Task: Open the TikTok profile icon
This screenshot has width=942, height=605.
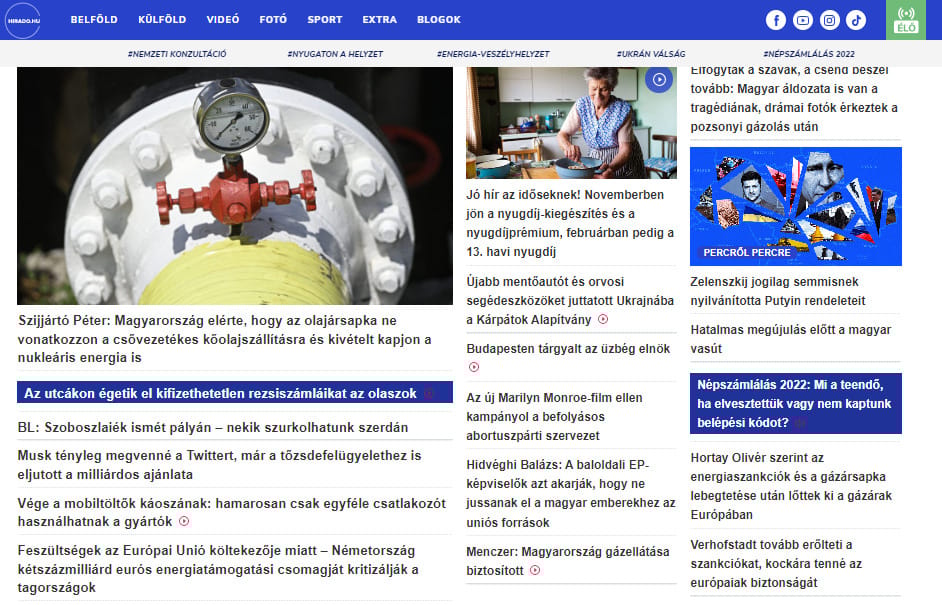Action: click(x=856, y=20)
